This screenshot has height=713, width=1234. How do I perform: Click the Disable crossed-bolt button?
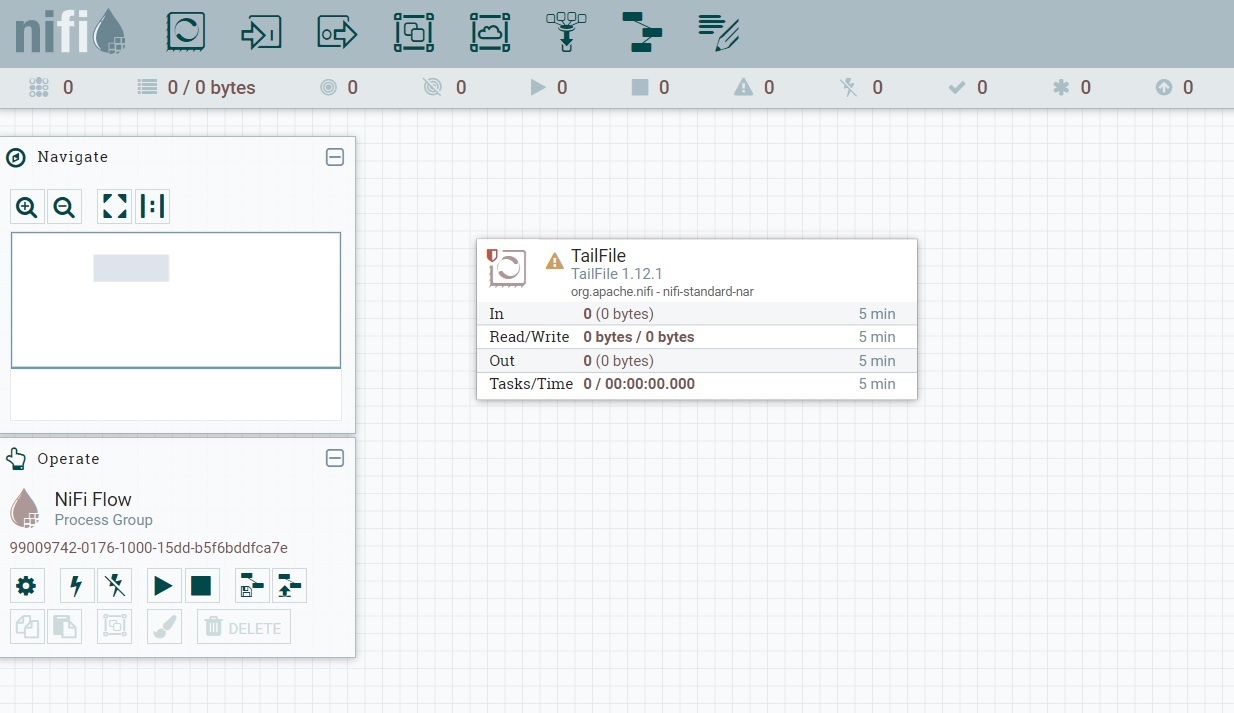(x=115, y=586)
